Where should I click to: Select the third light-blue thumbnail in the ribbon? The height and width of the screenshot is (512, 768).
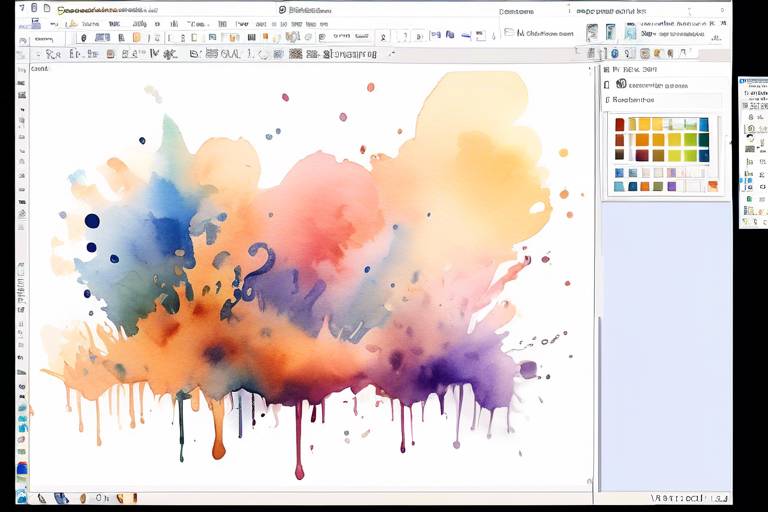click(x=630, y=32)
